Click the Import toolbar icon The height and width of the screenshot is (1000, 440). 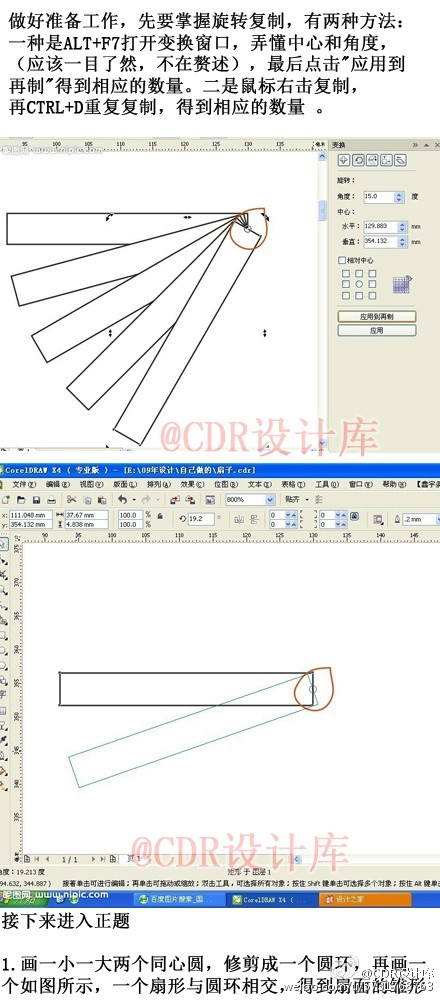click(x=175, y=500)
